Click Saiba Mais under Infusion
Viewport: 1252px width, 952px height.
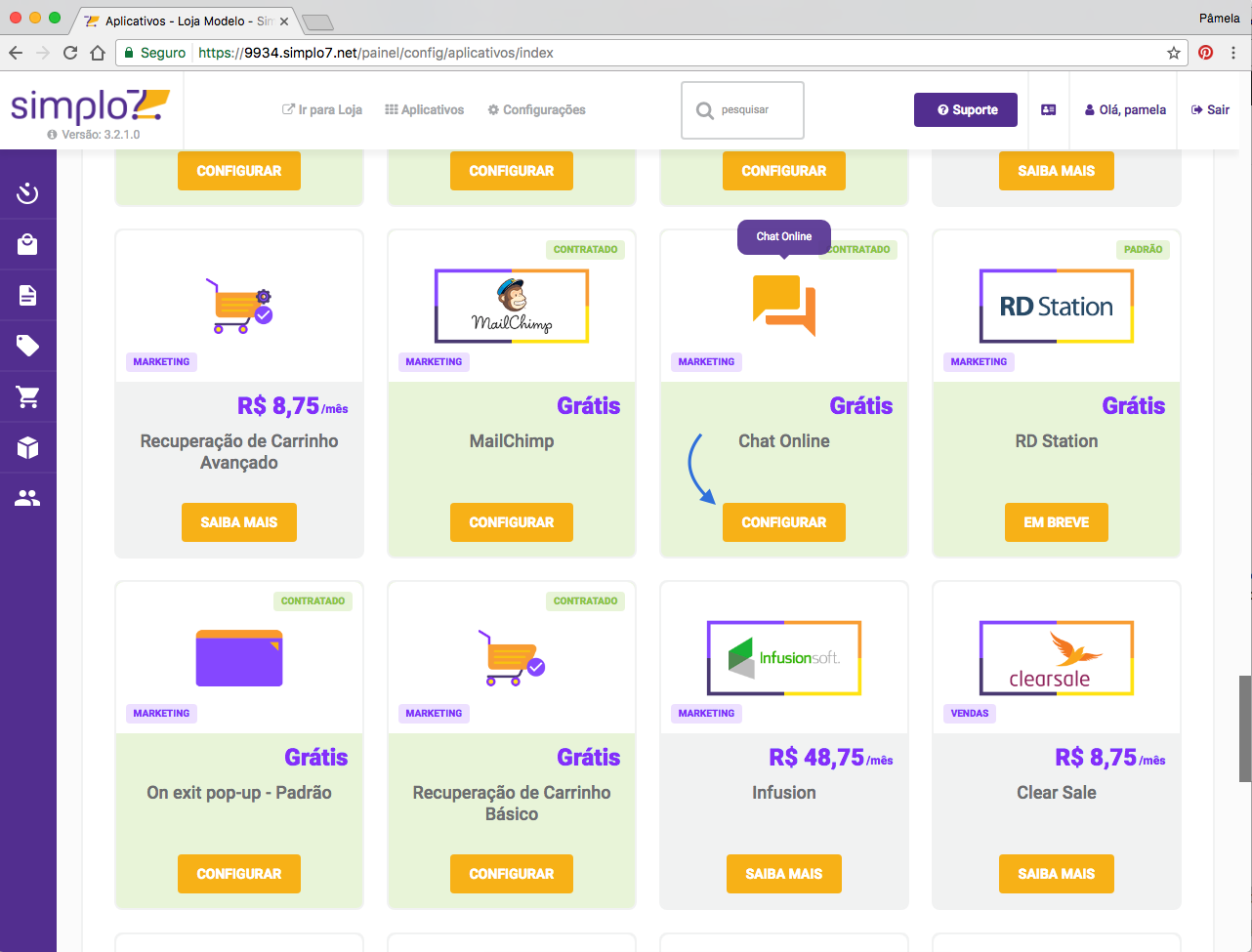point(784,874)
